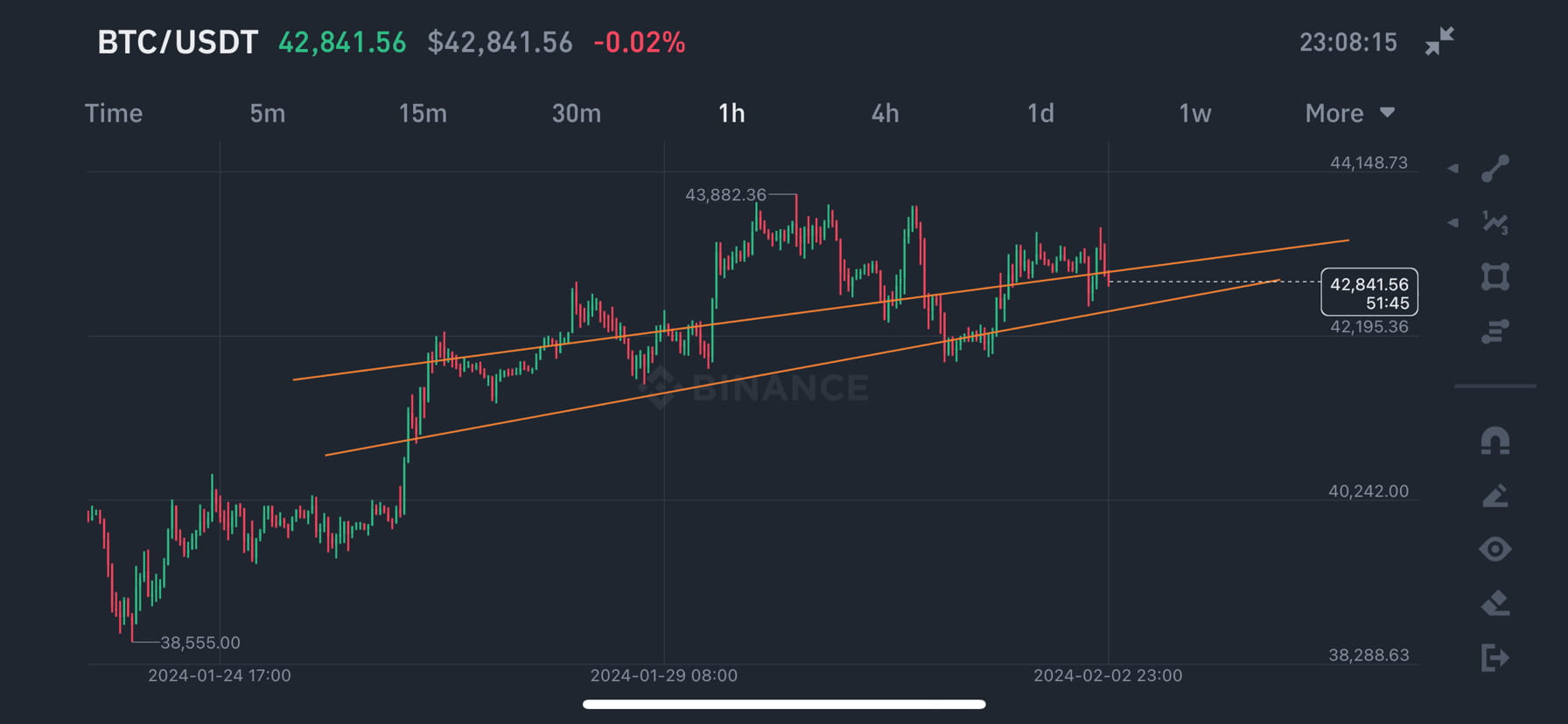Enable magnet snap mode
1568x724 pixels.
click(x=1496, y=440)
